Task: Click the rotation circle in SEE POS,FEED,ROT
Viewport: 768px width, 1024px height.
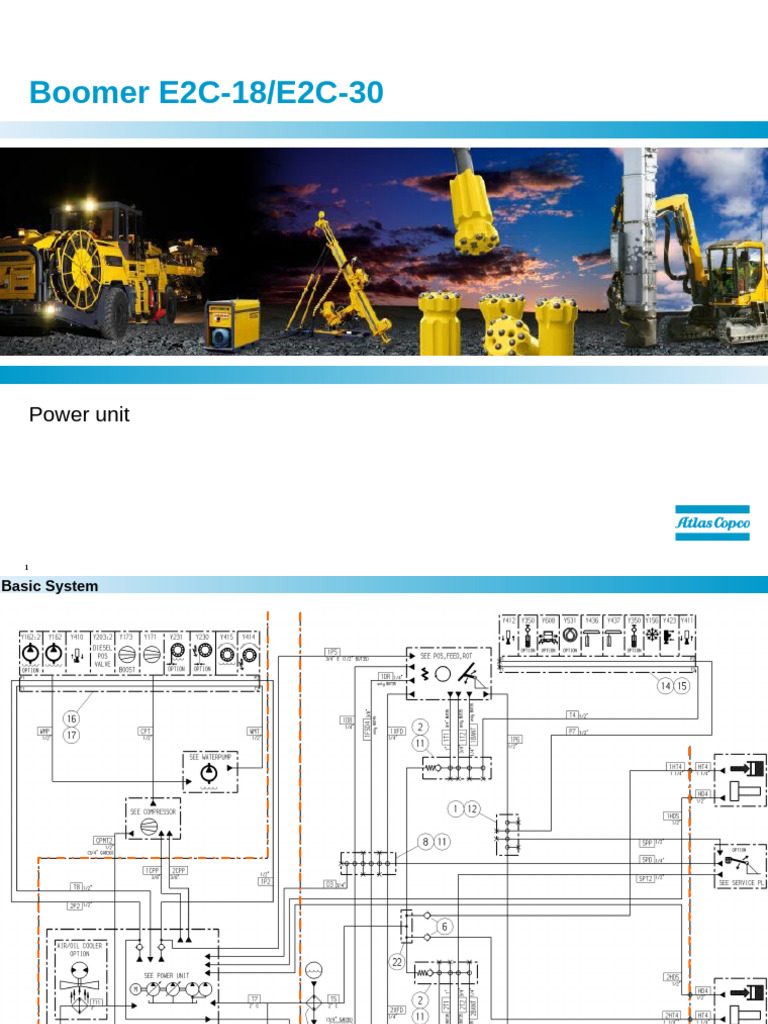Action: tap(443, 675)
